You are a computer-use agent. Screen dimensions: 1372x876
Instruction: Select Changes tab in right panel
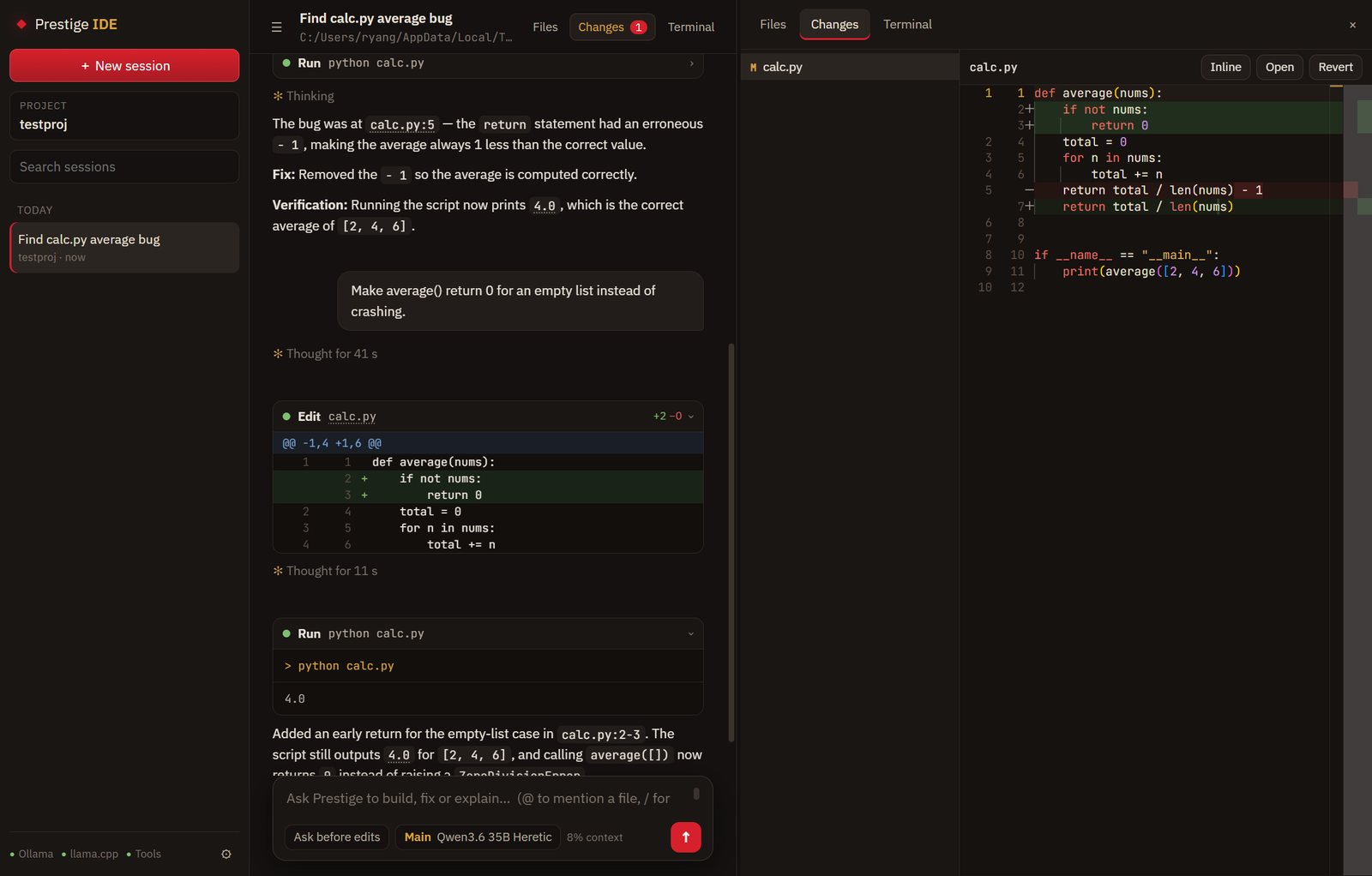(834, 25)
